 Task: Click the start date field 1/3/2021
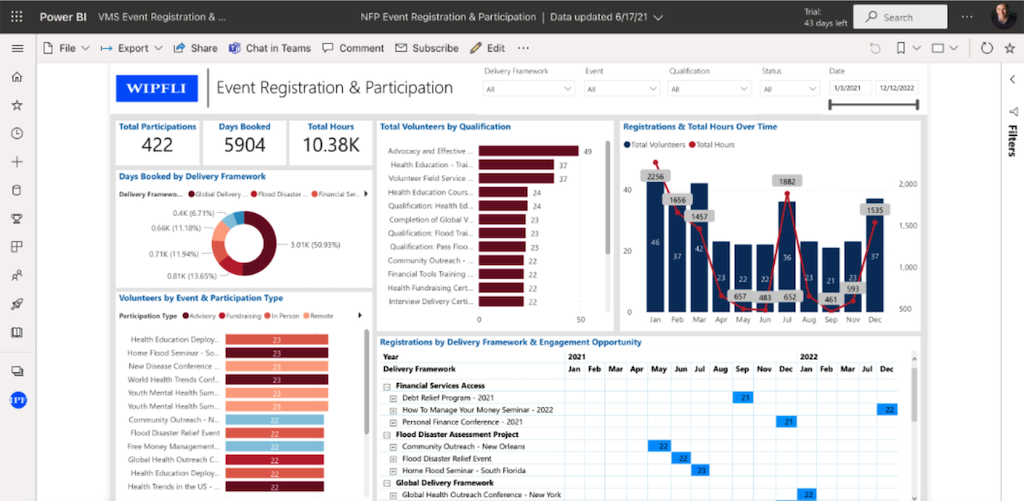(x=850, y=88)
